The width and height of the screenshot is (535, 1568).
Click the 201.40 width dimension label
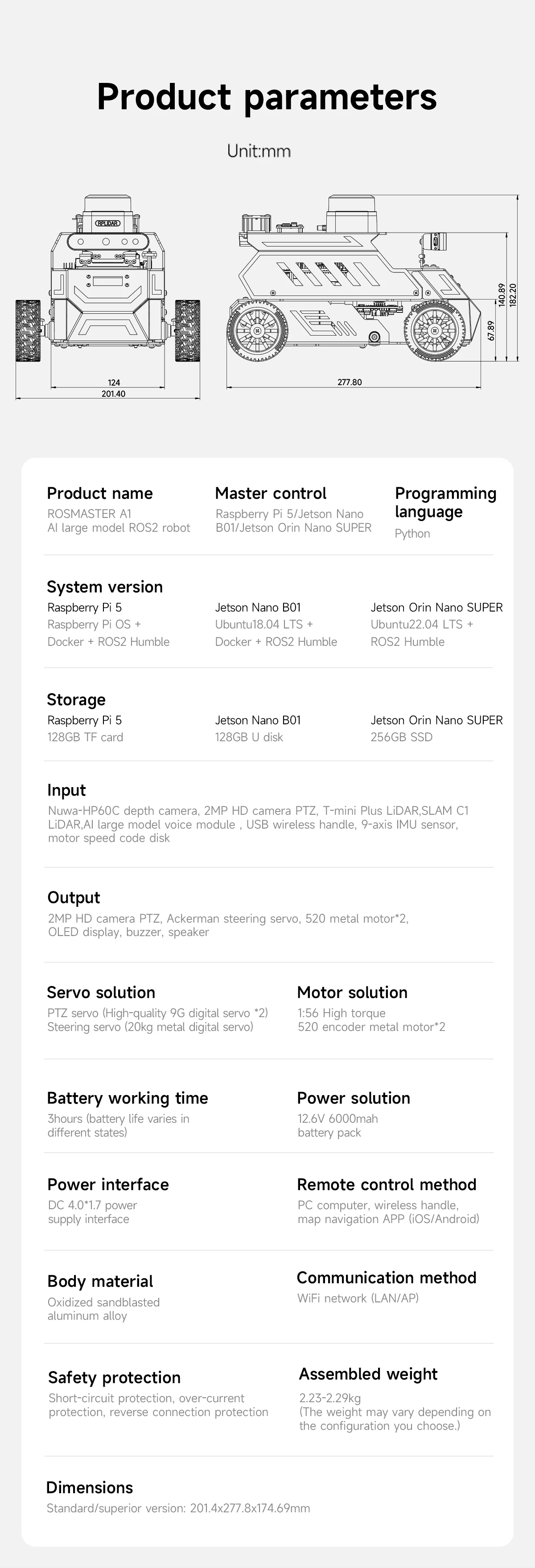[x=113, y=394]
